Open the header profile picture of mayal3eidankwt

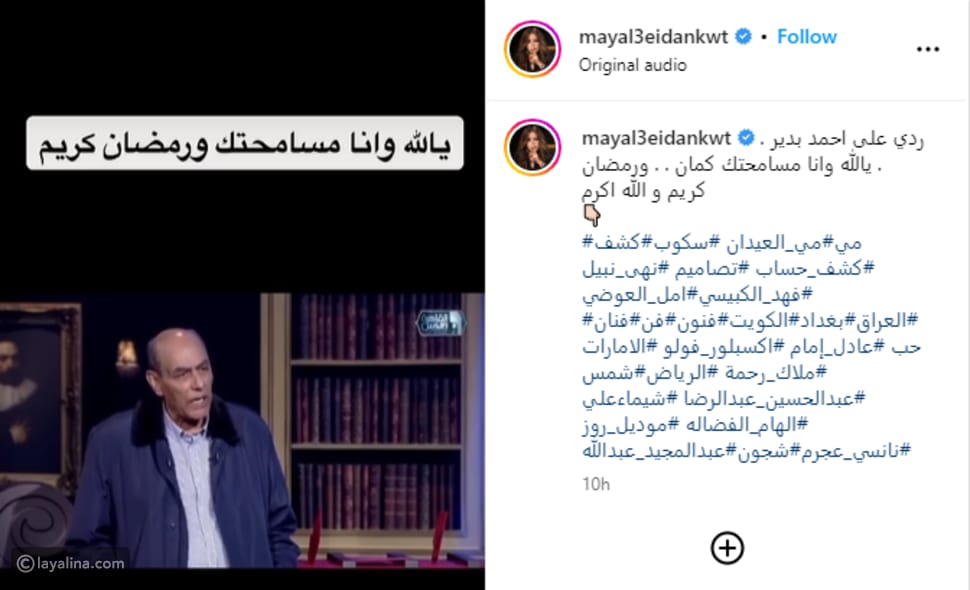point(532,49)
